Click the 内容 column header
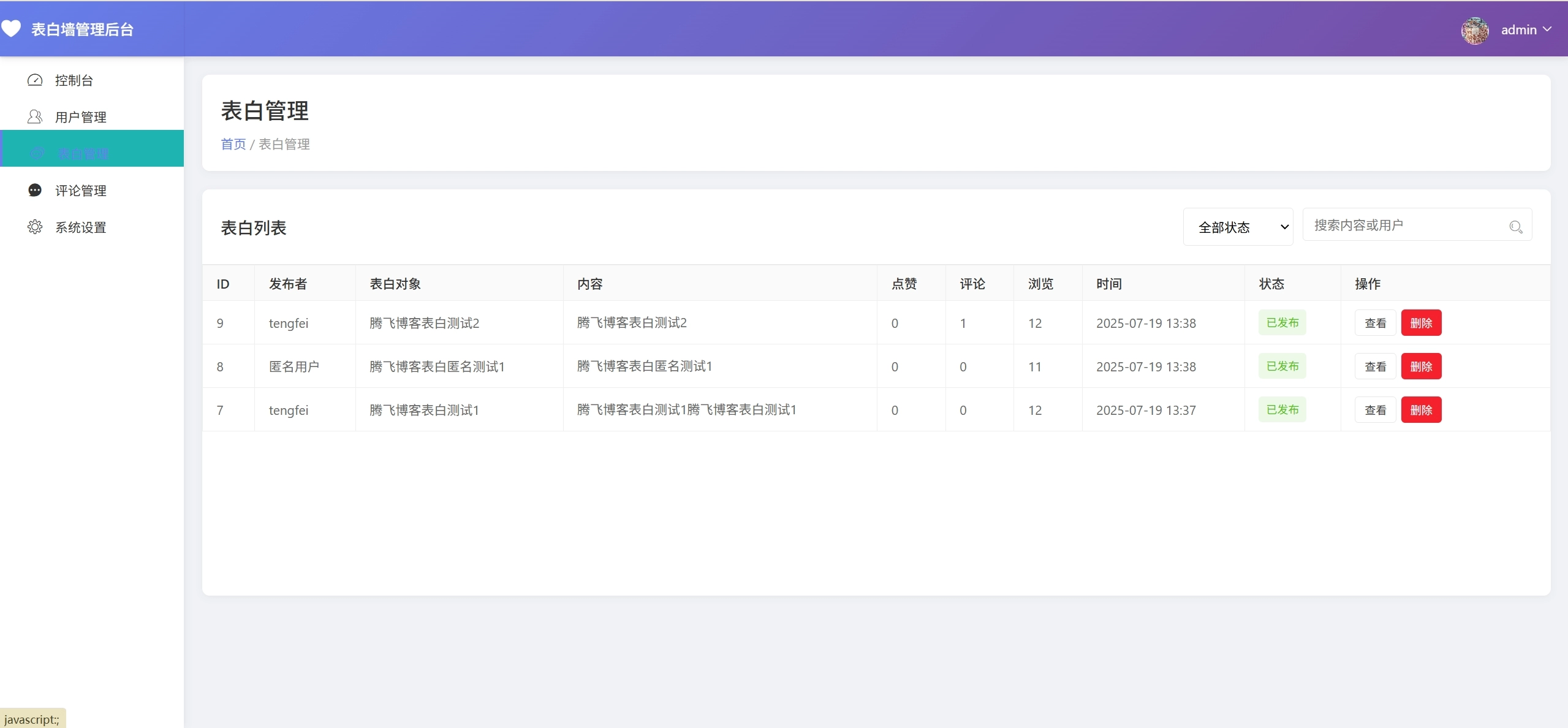 click(590, 284)
